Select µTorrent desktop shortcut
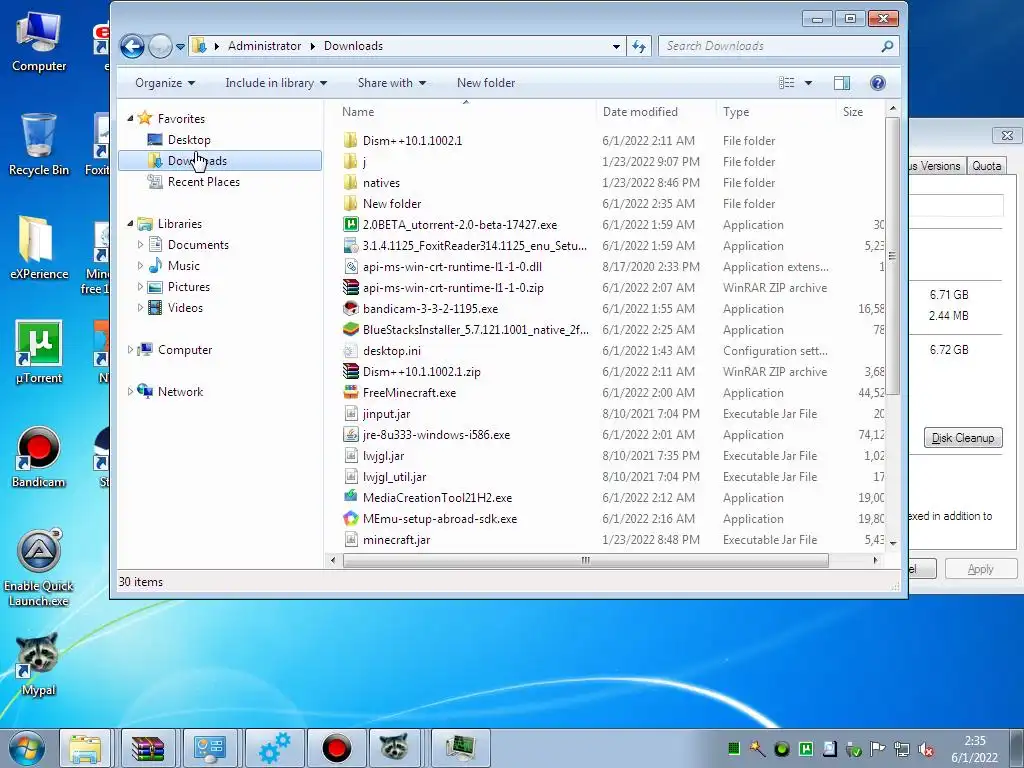 [39, 351]
